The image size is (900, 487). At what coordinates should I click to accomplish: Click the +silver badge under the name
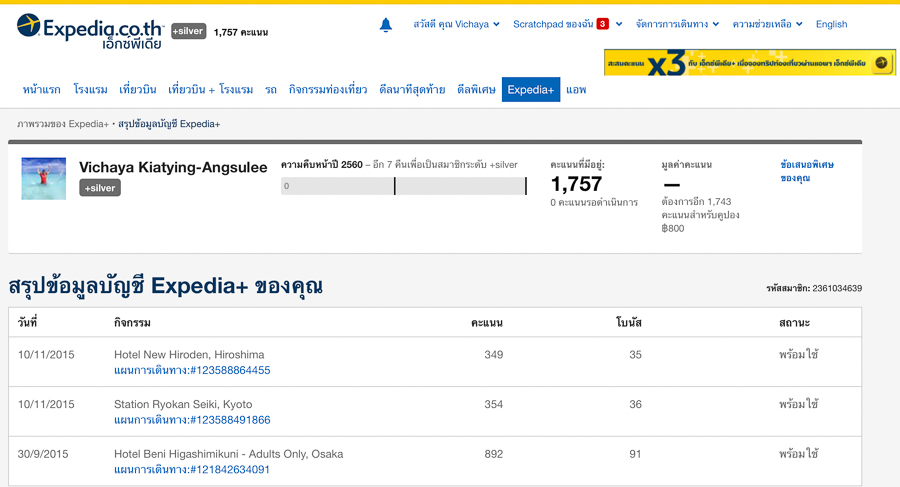tap(100, 188)
